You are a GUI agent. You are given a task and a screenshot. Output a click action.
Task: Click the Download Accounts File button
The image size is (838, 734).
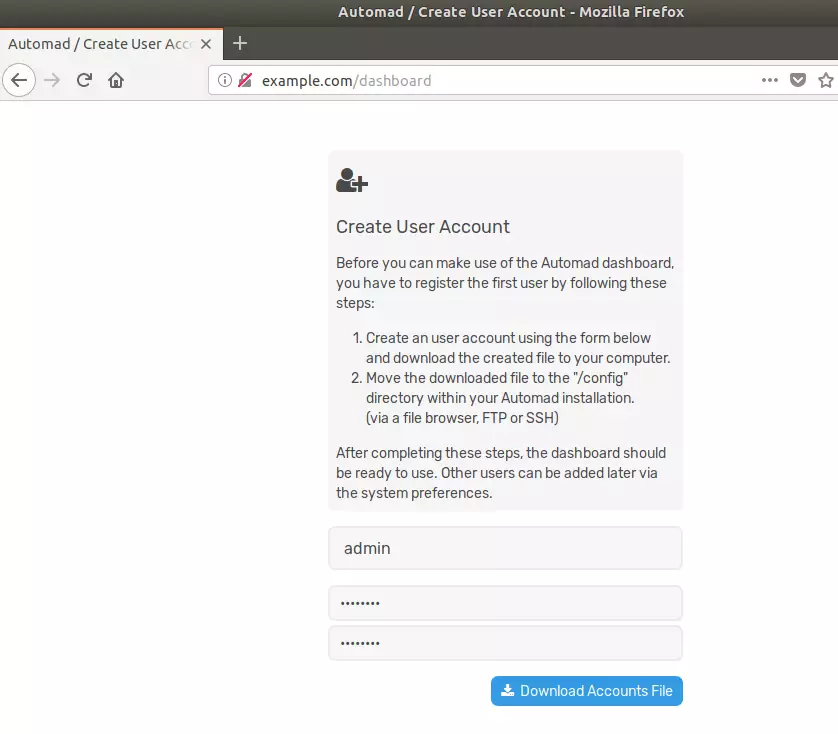click(587, 691)
